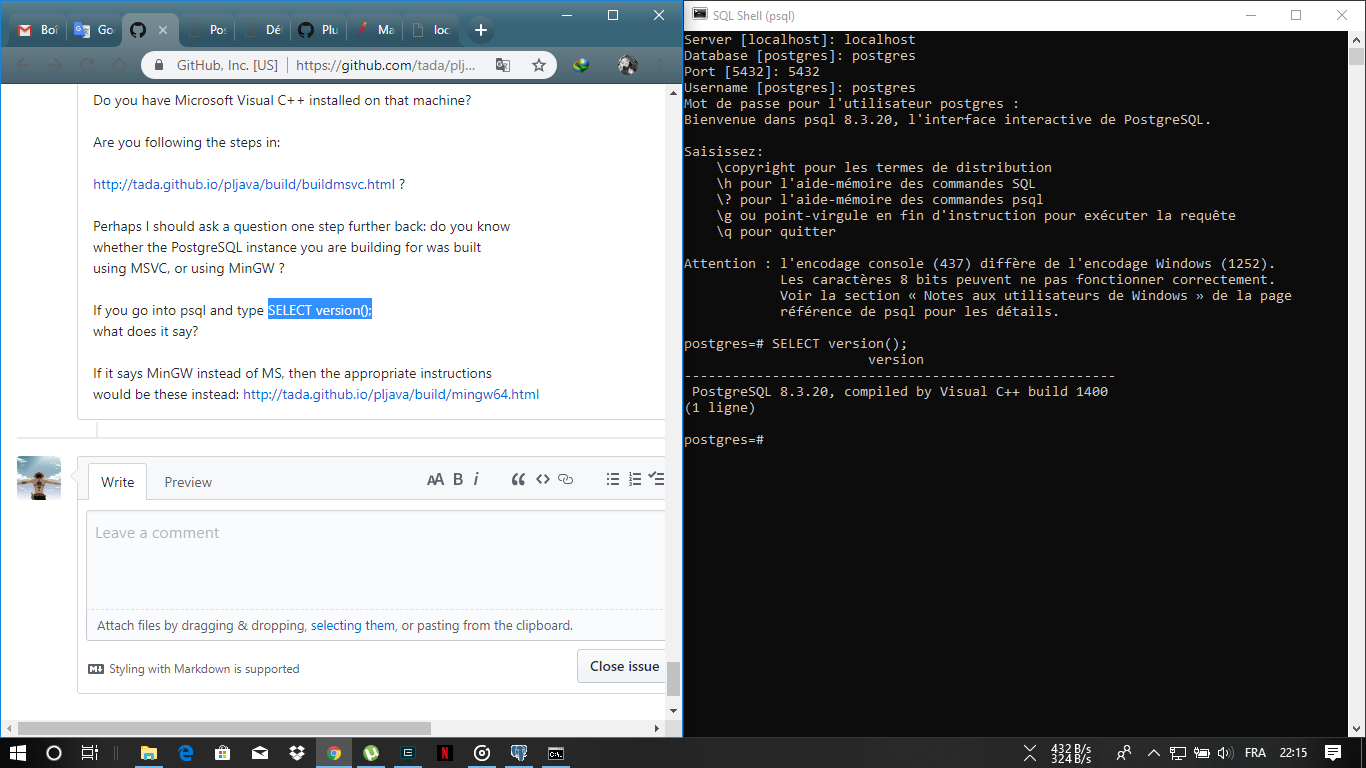Insert a task list

[x=657, y=479]
